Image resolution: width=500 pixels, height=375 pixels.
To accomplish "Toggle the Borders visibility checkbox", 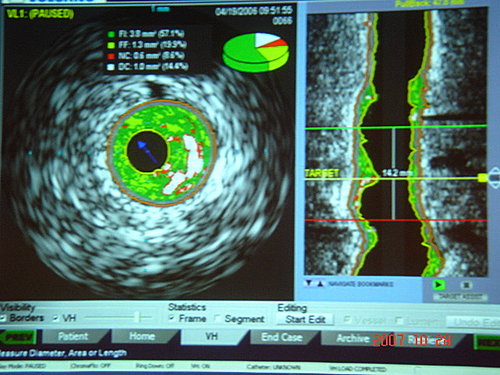I will tap(3, 318).
